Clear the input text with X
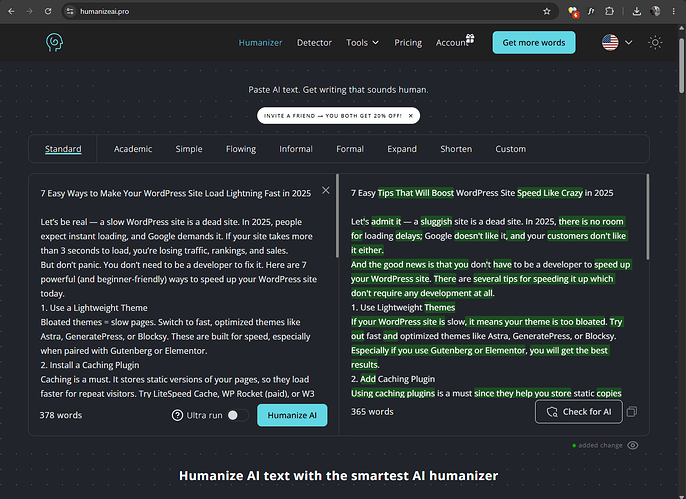This screenshot has width=686, height=499. (326, 190)
